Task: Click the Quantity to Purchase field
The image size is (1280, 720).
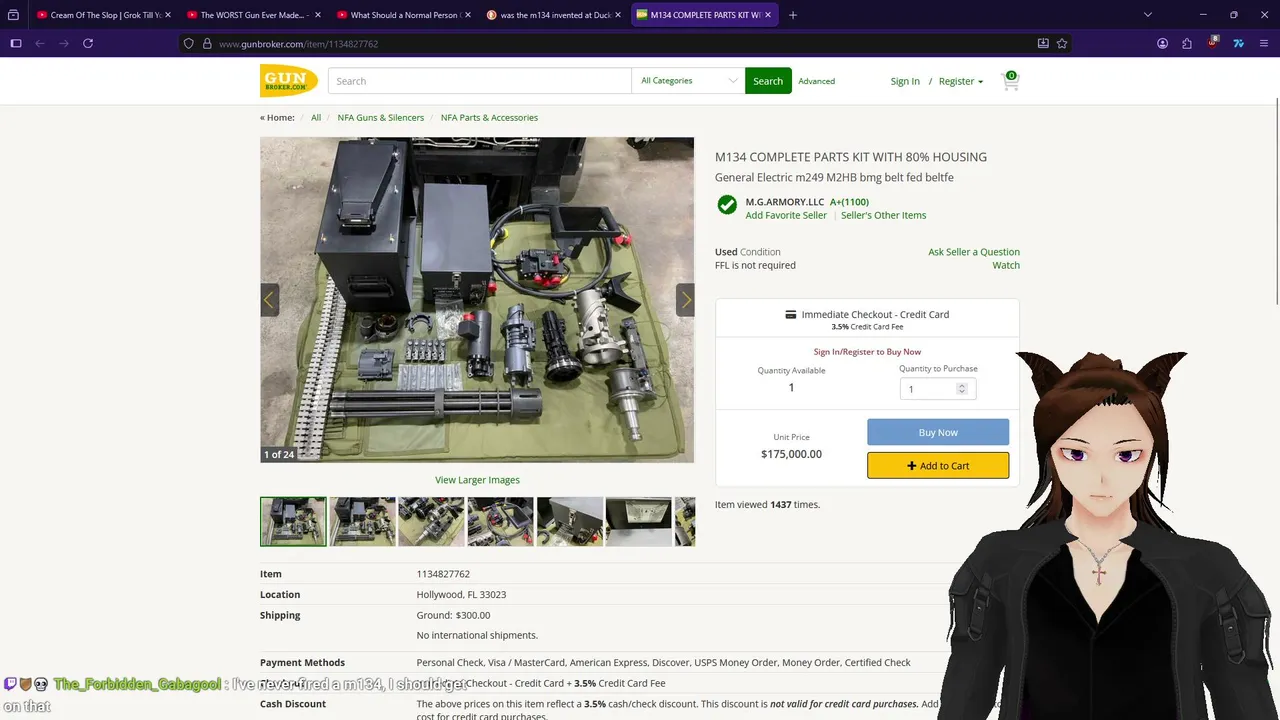Action: (938, 389)
